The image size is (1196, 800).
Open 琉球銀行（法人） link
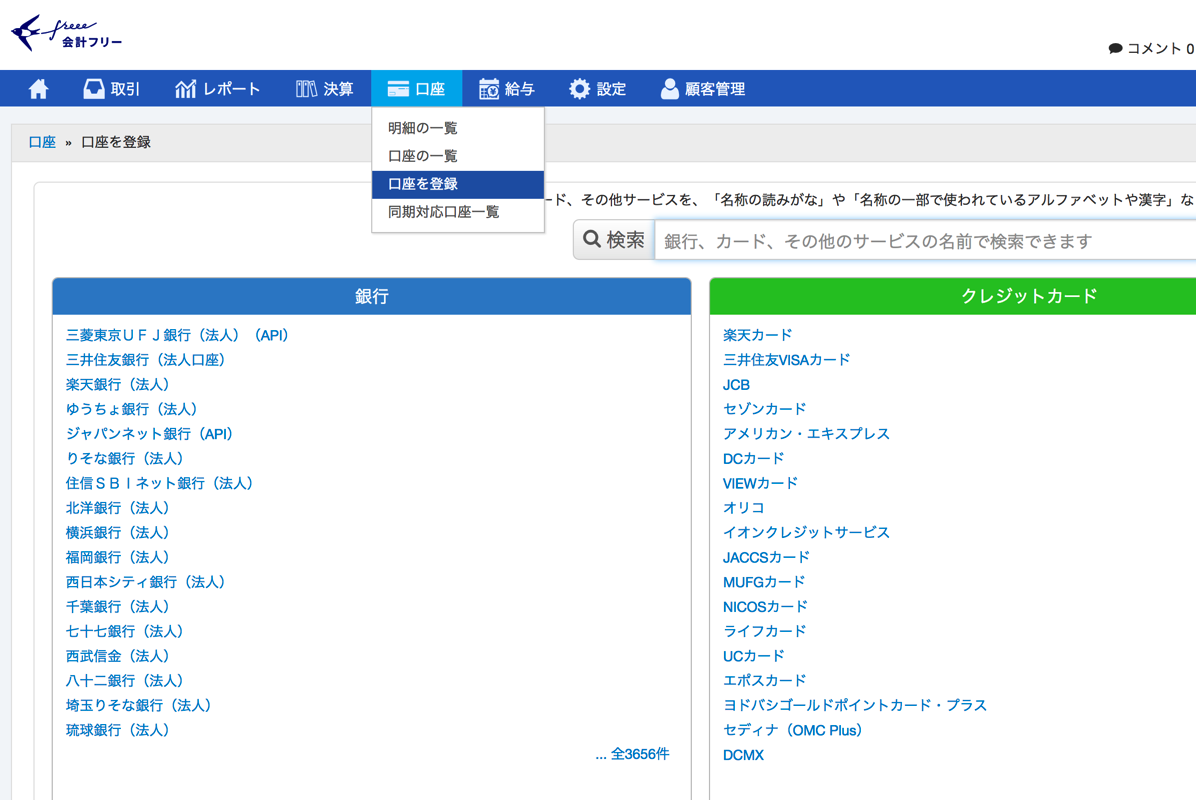click(x=117, y=731)
